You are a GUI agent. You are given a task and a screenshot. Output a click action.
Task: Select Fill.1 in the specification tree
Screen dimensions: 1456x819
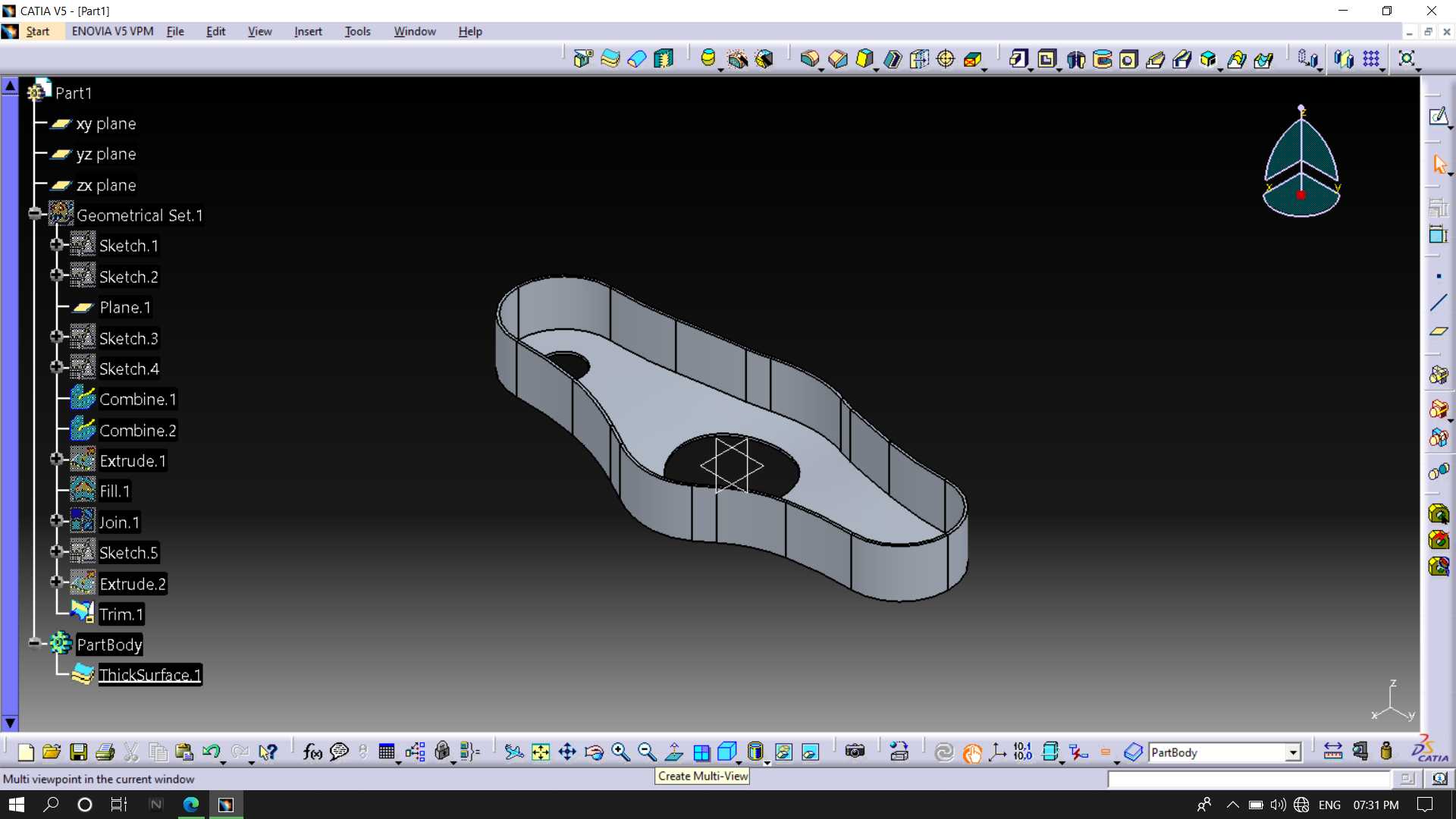(x=115, y=491)
